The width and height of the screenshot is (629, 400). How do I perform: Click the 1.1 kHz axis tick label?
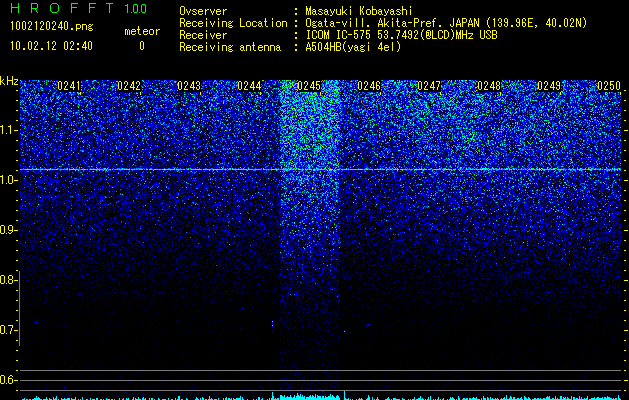[8, 130]
